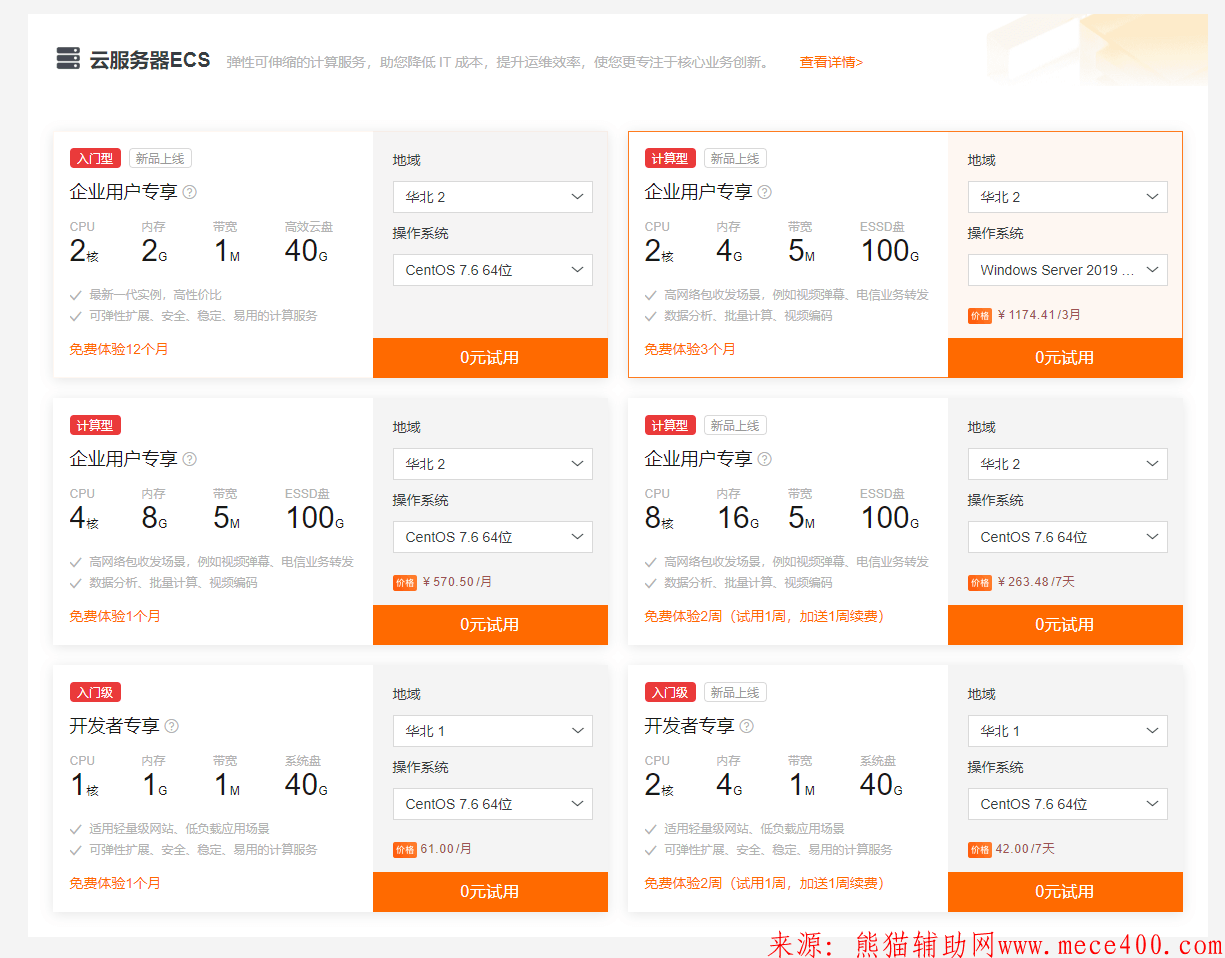1225x958 pixels.
Task: Click 免费体验3个月 text on the 2核4G compute plan
Action: coord(690,349)
